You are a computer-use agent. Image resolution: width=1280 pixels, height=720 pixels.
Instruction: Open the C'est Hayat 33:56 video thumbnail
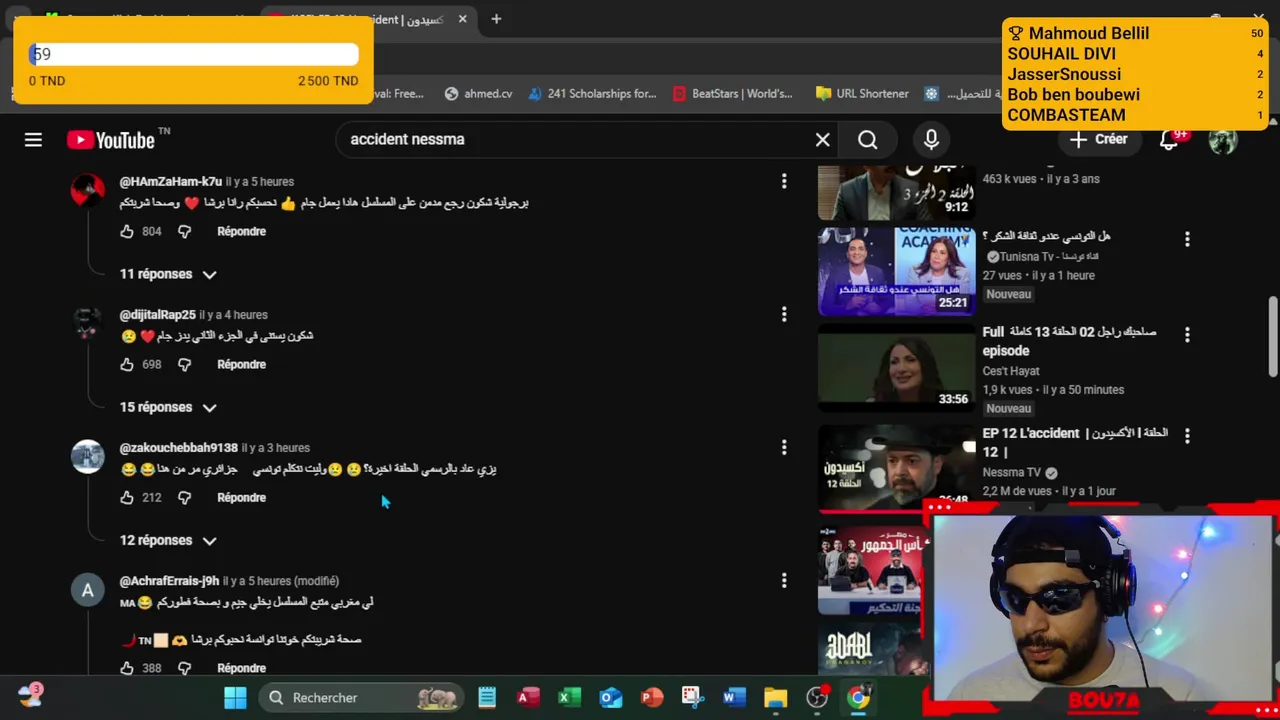896,367
